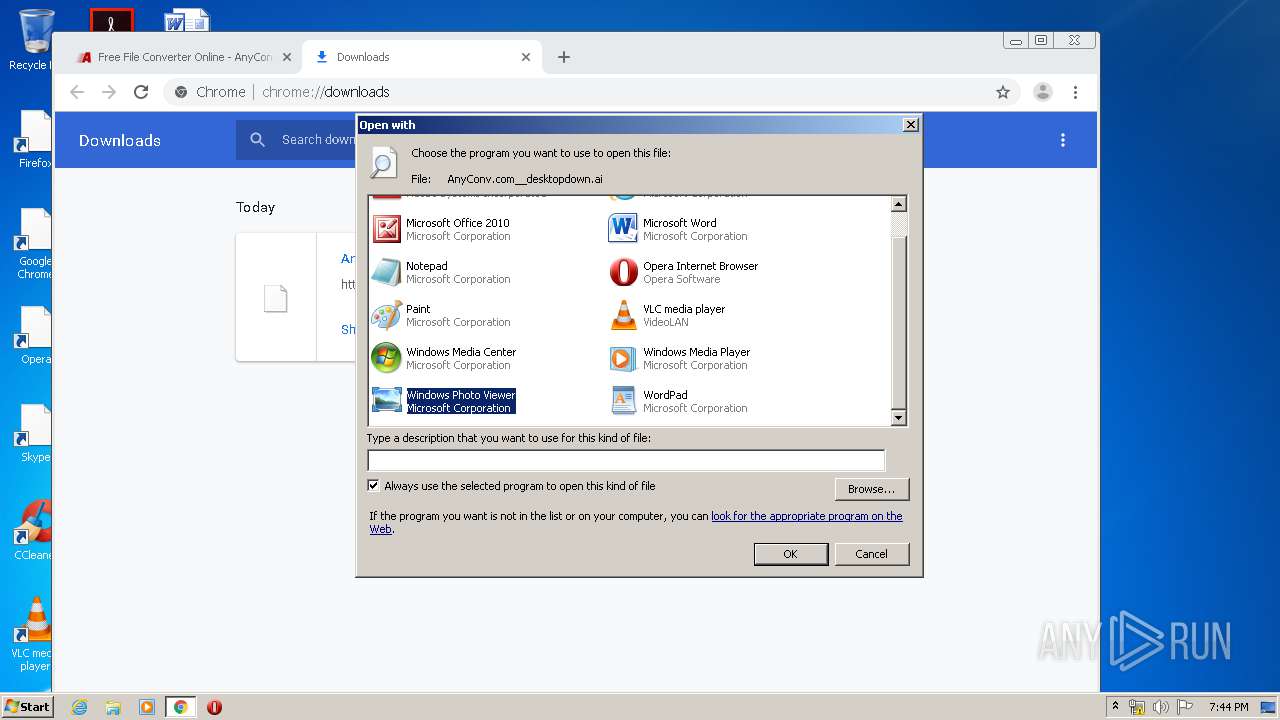Click the taskbar clock 7:44 PM

pos(1228,707)
